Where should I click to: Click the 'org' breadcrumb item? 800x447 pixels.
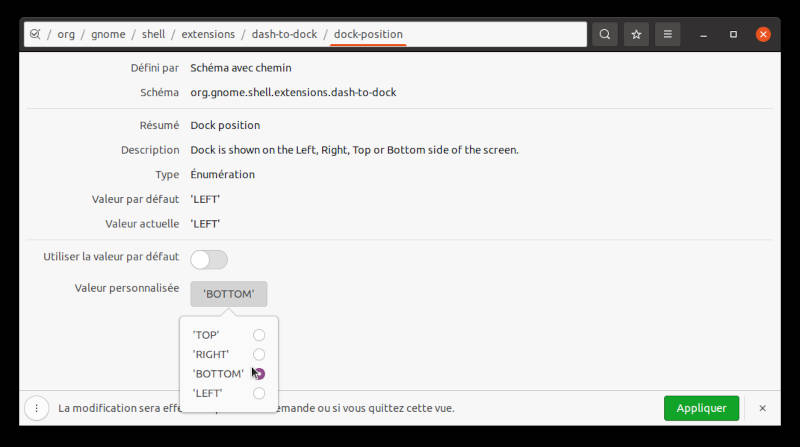pos(66,34)
